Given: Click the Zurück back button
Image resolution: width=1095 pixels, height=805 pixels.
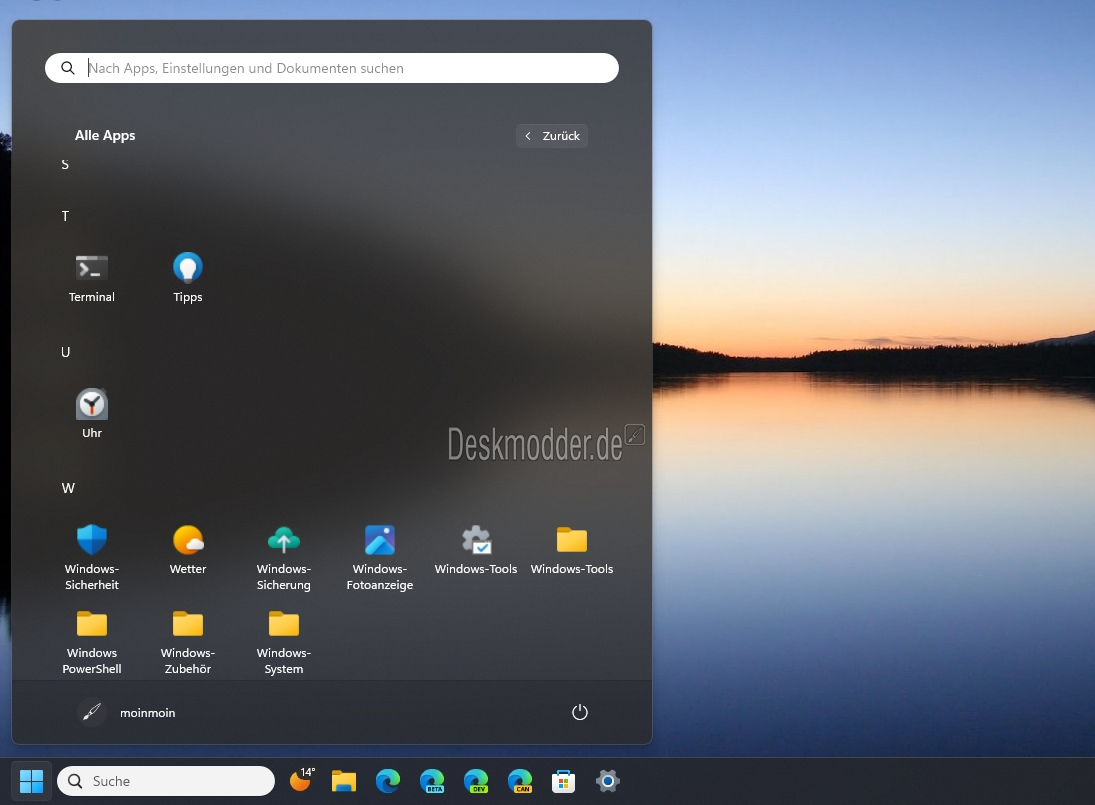Looking at the screenshot, I should 552,136.
